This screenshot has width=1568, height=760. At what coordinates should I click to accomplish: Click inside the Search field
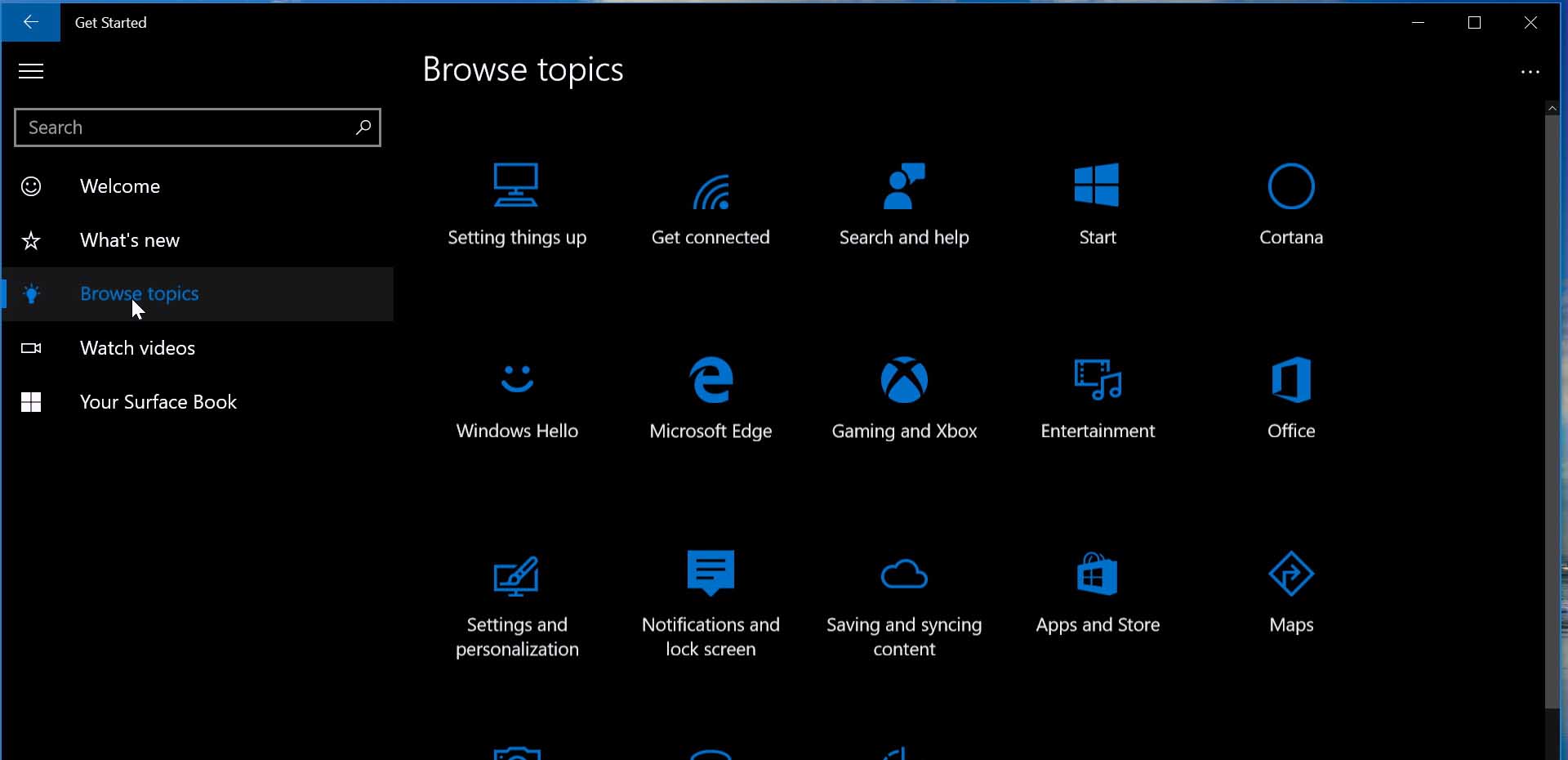pyautogui.click(x=180, y=127)
